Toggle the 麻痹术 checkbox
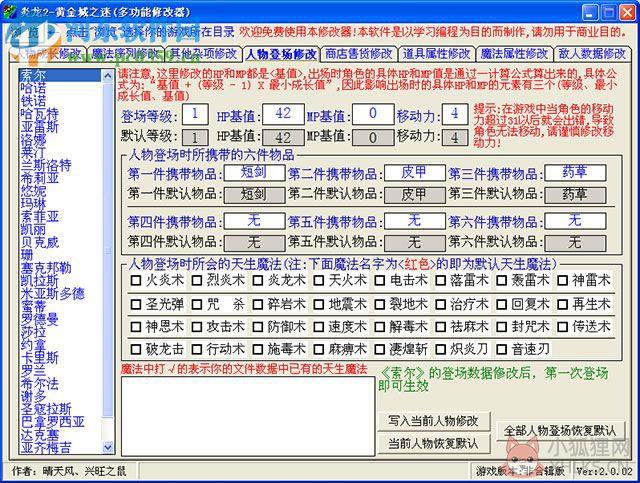Image resolution: width=640 pixels, height=483 pixels. (x=319, y=349)
